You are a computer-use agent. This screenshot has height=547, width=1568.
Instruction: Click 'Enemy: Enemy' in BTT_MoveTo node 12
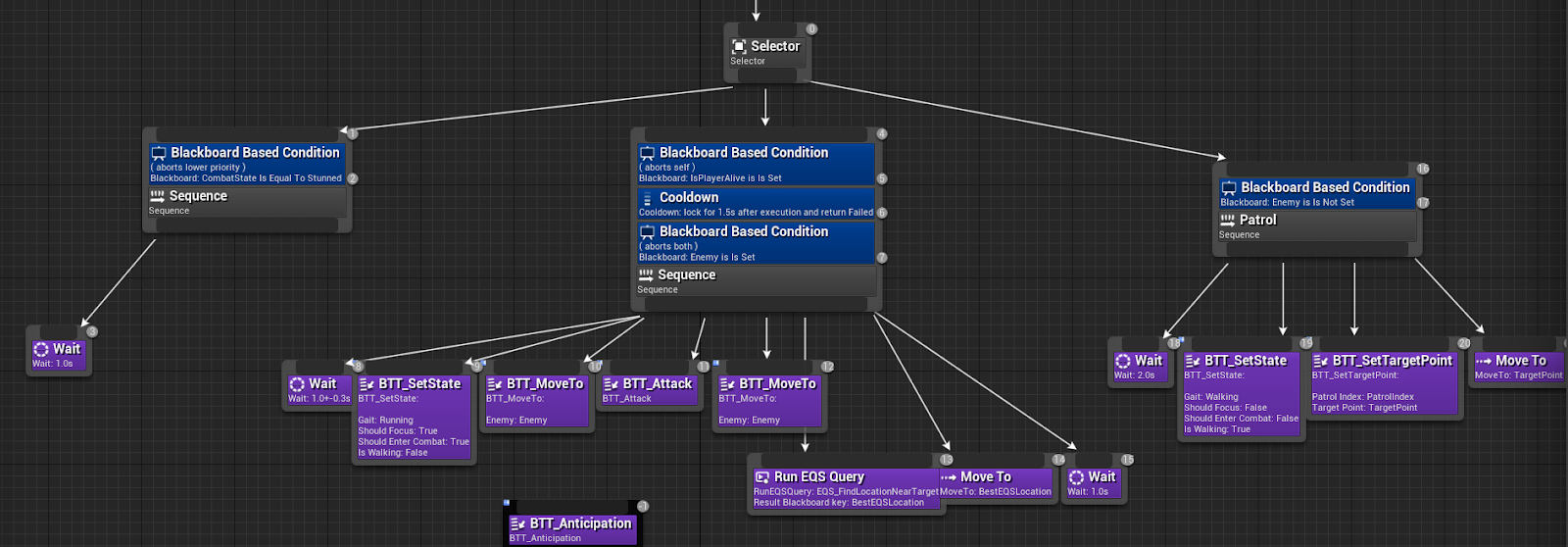point(749,420)
